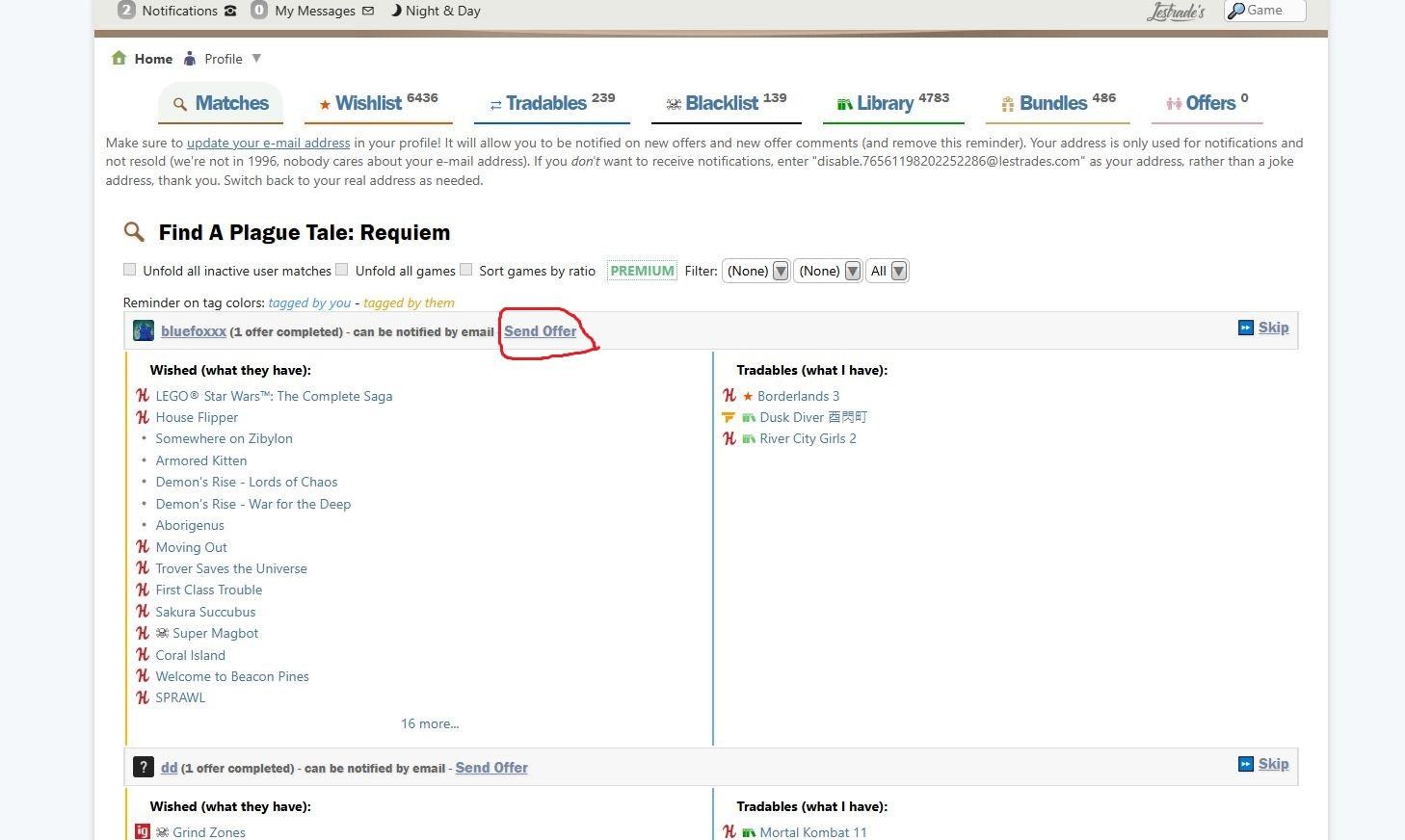
Task: Click the Home house icon
Action: coord(119,59)
